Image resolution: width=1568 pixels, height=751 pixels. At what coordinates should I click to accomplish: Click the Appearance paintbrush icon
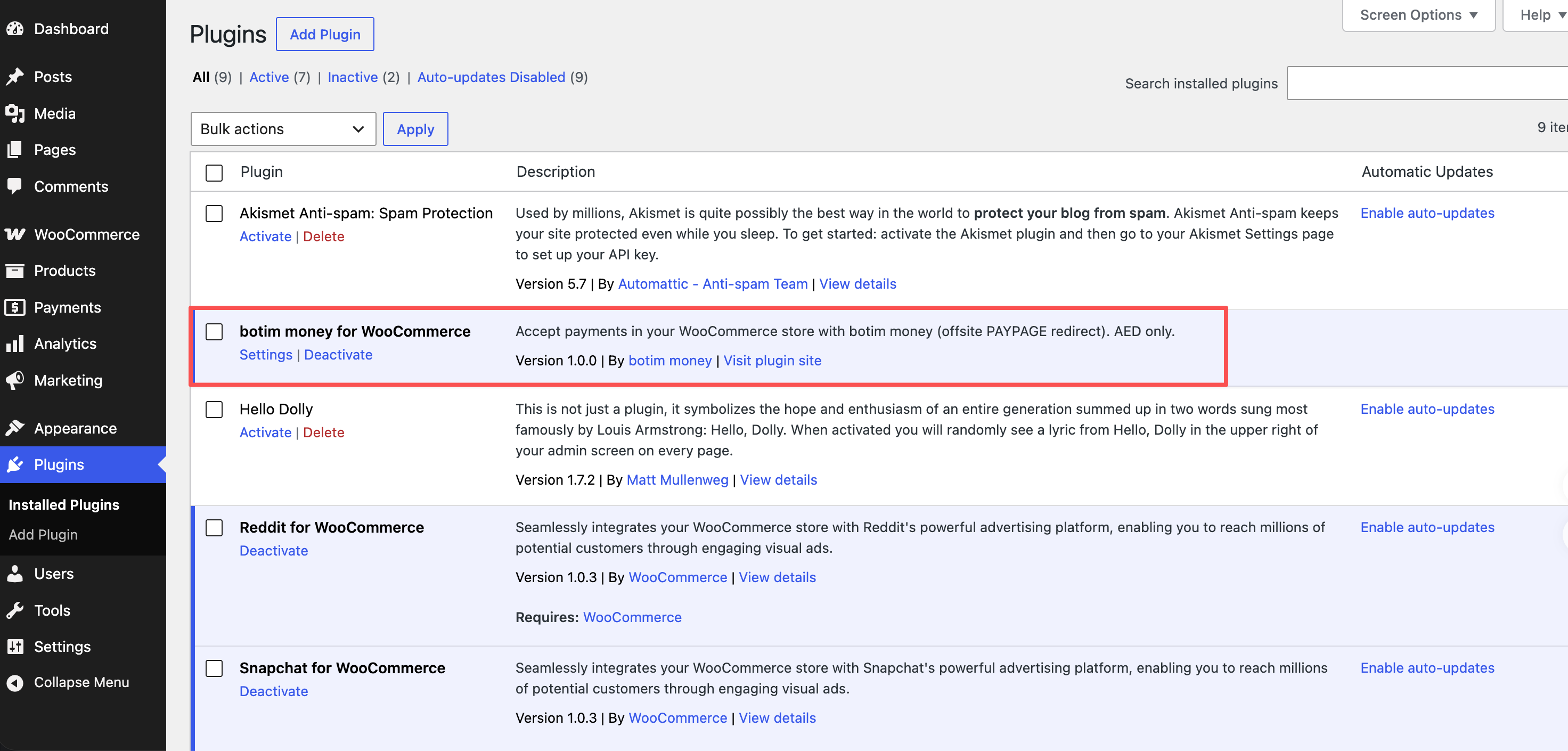15,428
